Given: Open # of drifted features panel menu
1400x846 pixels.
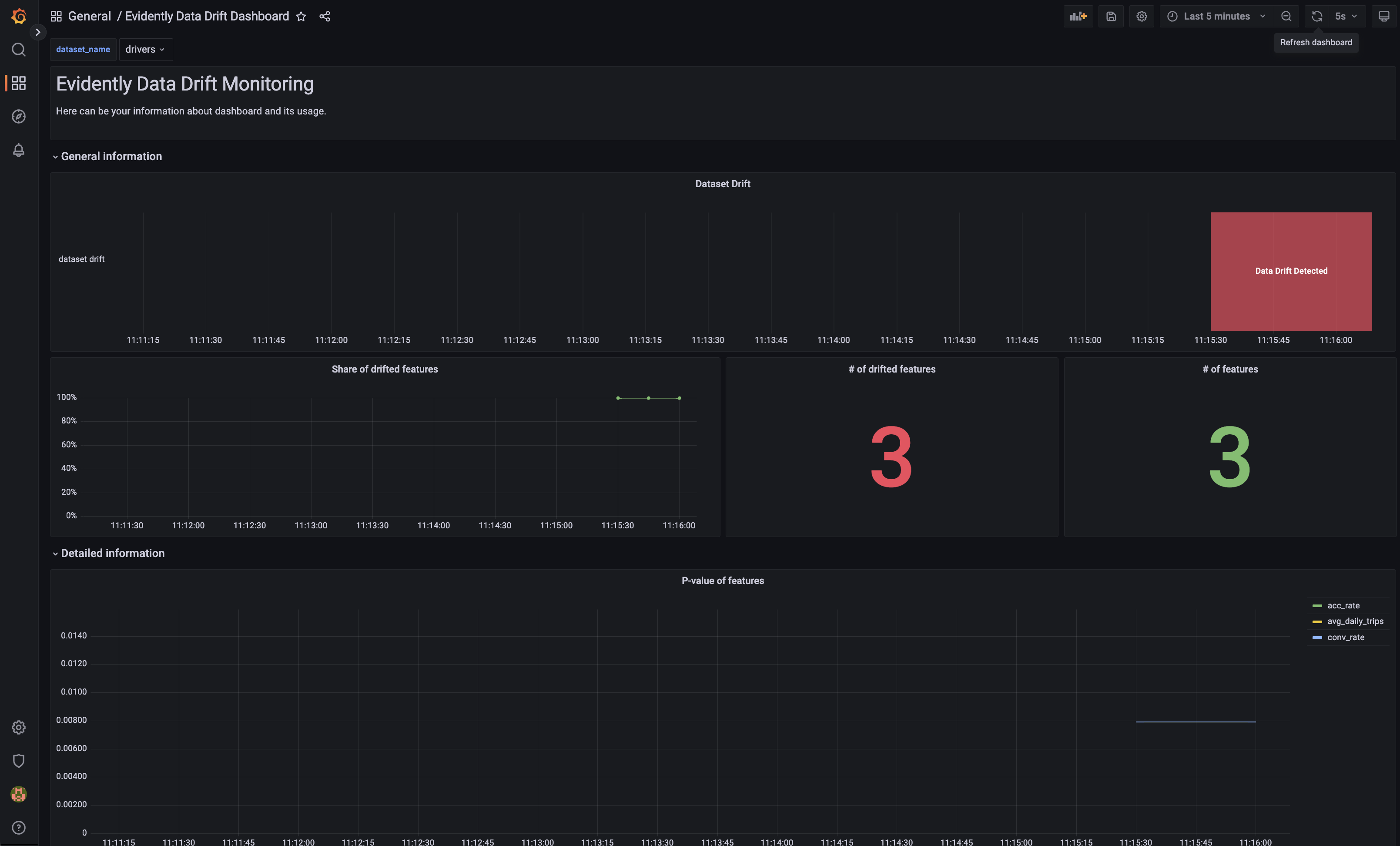Looking at the screenshot, I should 892,369.
